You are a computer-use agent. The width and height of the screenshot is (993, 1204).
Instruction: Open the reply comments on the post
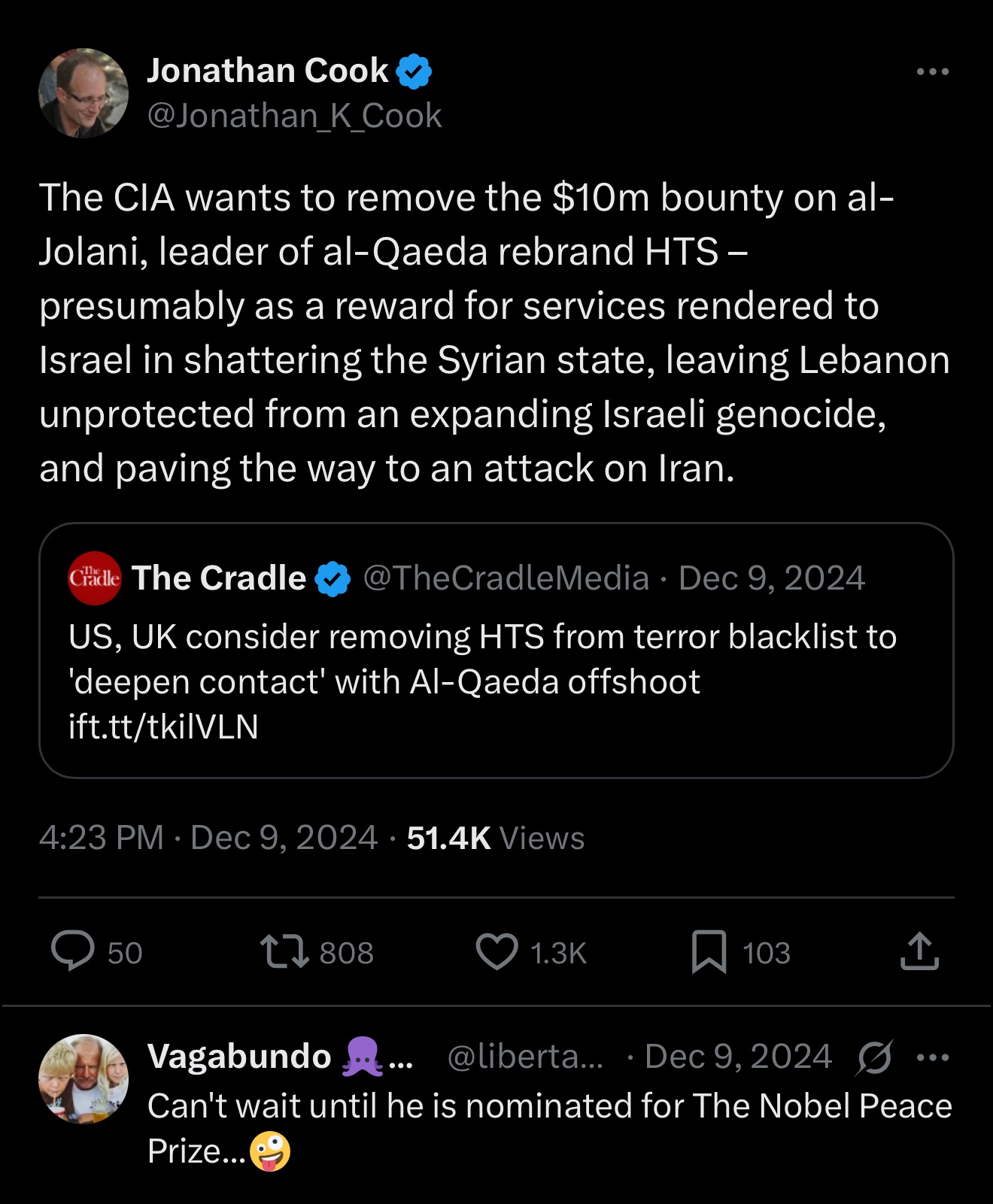pyautogui.click(x=73, y=951)
